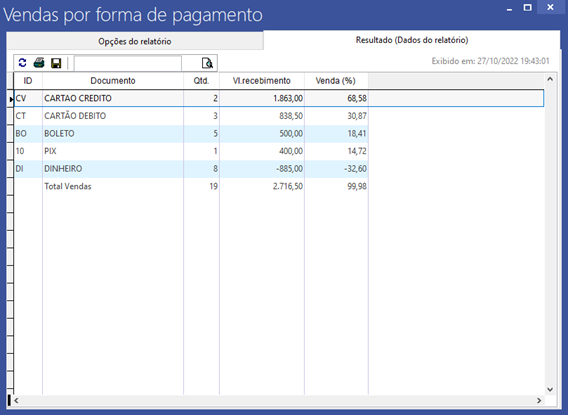This screenshot has width=568, height=415.
Task: Print the report using the printer icon
Action: pos(39,63)
